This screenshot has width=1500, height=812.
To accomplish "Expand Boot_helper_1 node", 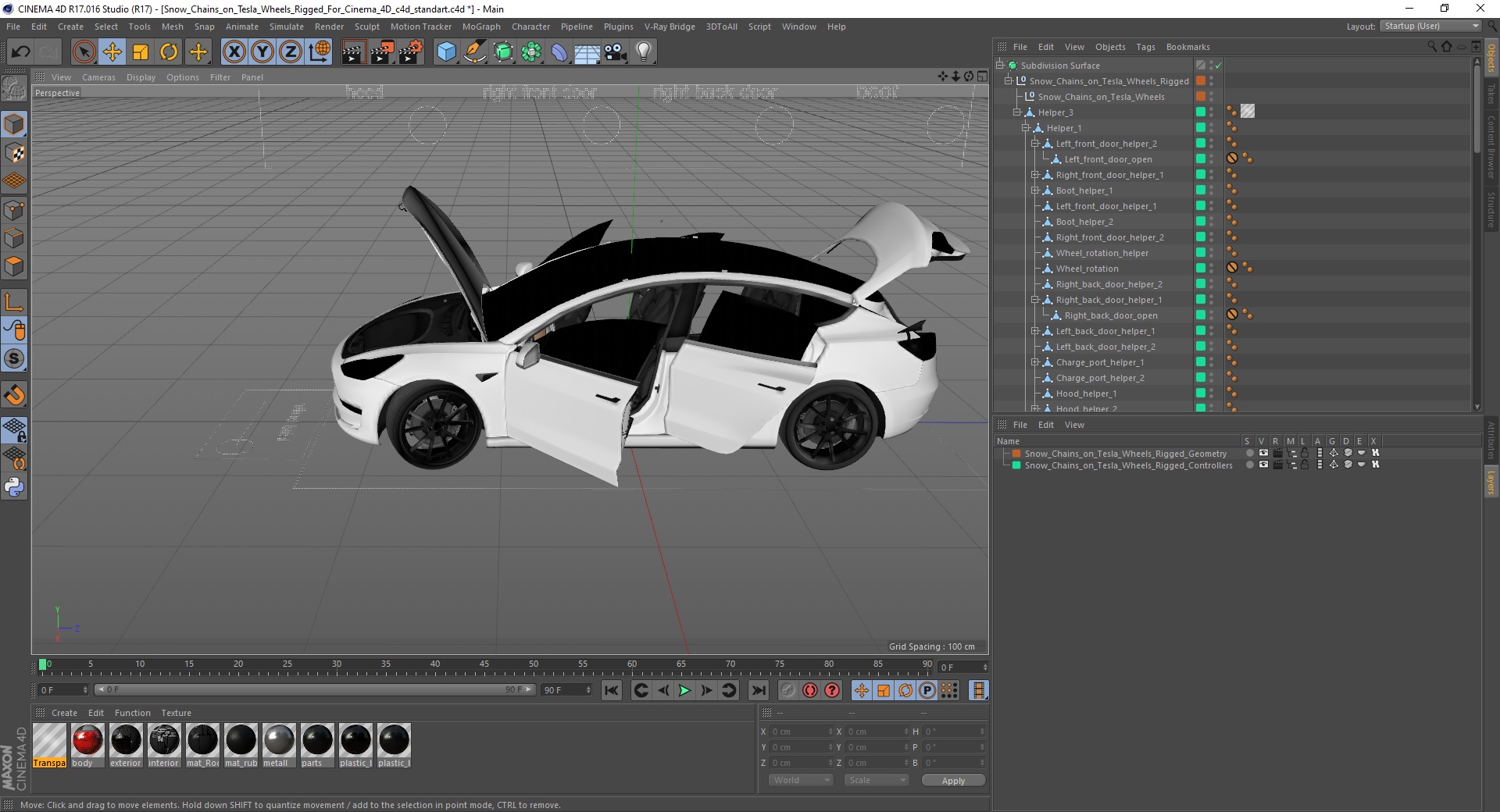I will 1034,191.
